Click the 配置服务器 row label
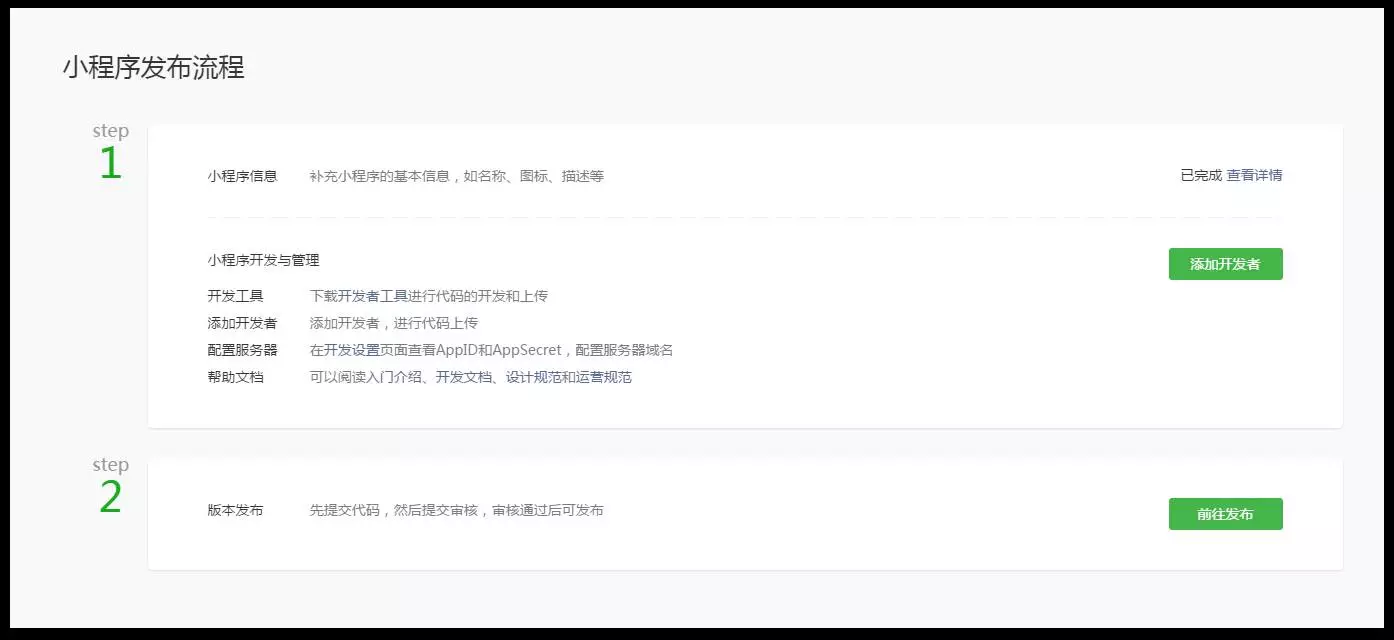 [x=242, y=350]
